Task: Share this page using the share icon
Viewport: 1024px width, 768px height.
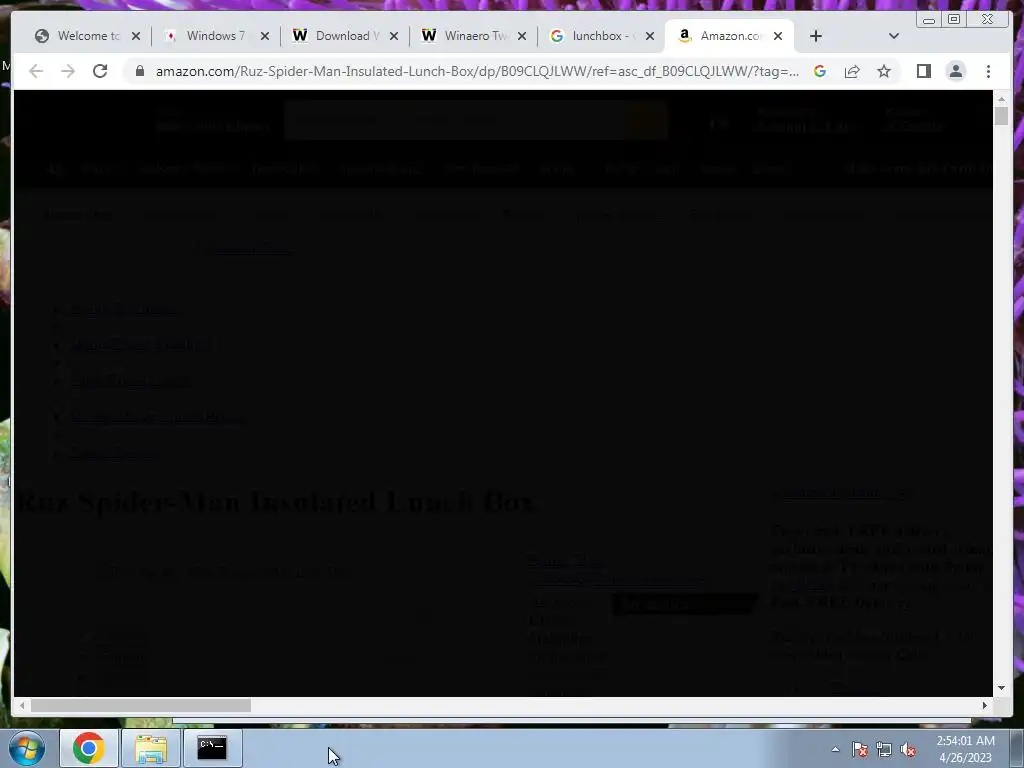Action: point(852,71)
